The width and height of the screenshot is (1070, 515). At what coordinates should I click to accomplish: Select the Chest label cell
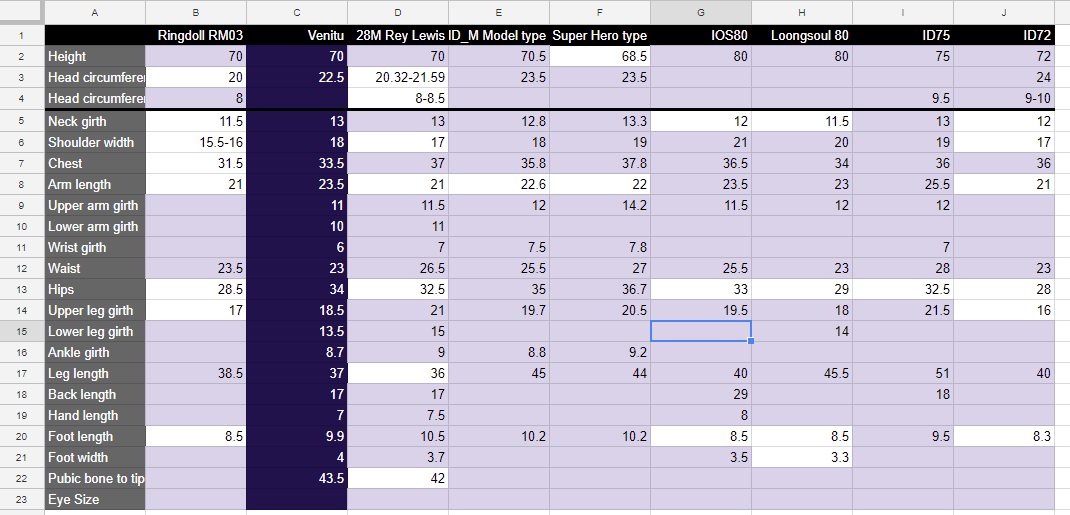point(95,164)
